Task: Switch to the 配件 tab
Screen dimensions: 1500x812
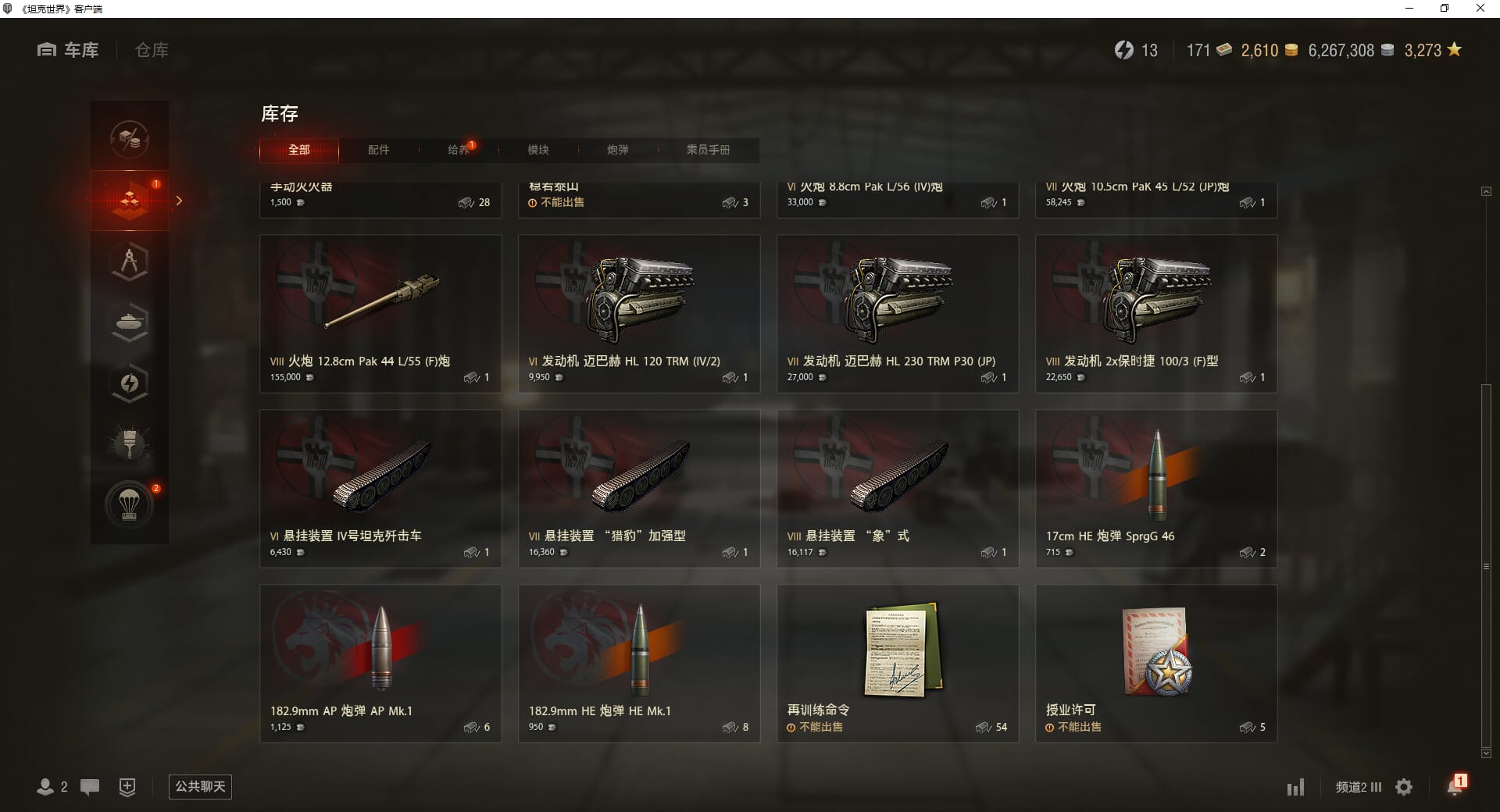Action: (x=379, y=150)
